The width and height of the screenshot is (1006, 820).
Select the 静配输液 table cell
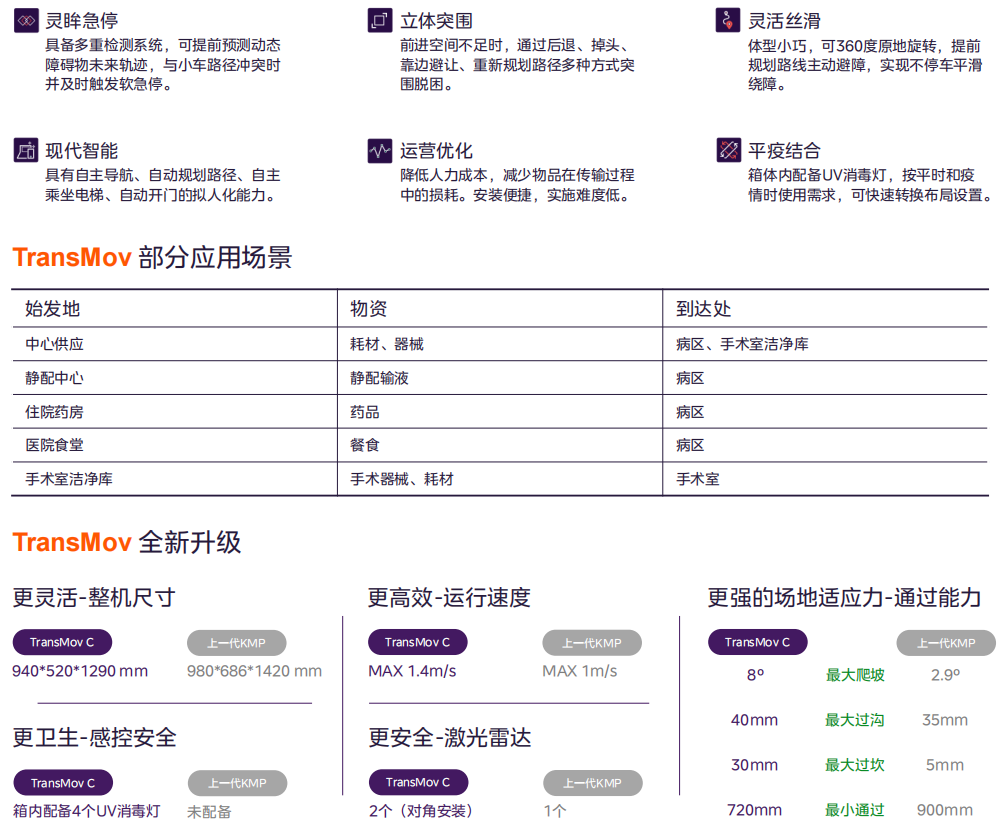(x=379, y=378)
